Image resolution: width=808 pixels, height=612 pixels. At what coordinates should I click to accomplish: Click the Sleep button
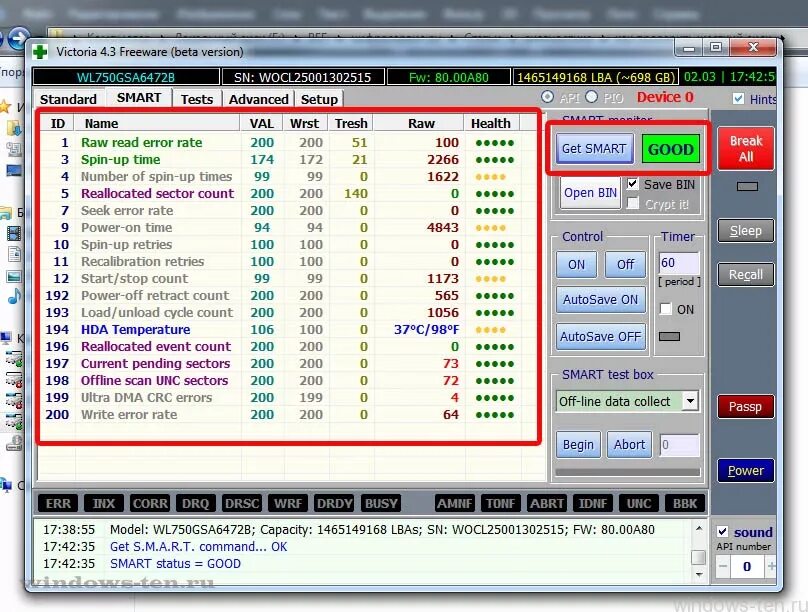tap(746, 231)
